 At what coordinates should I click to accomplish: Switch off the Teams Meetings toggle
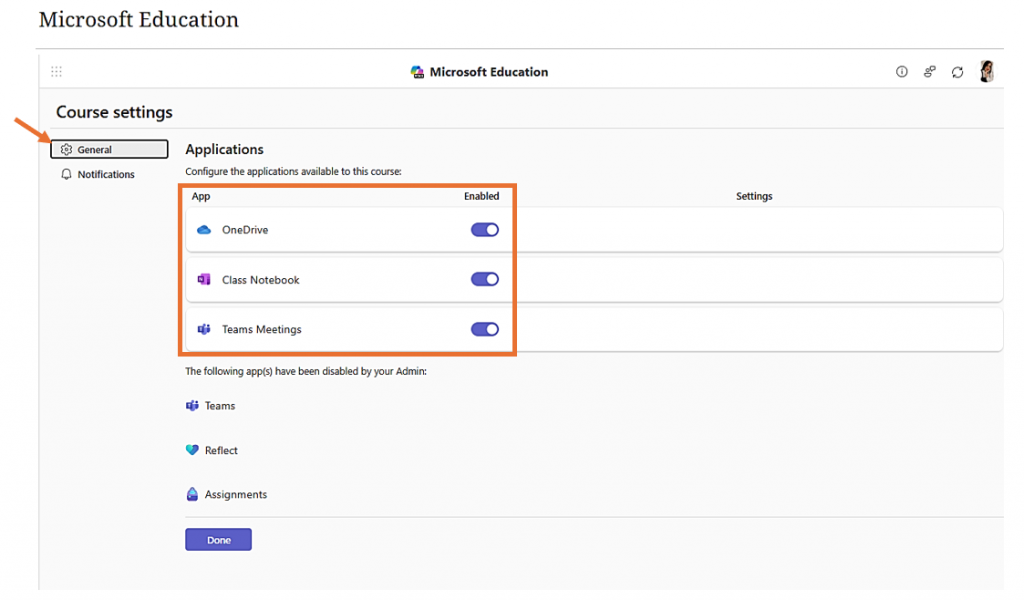coord(485,329)
